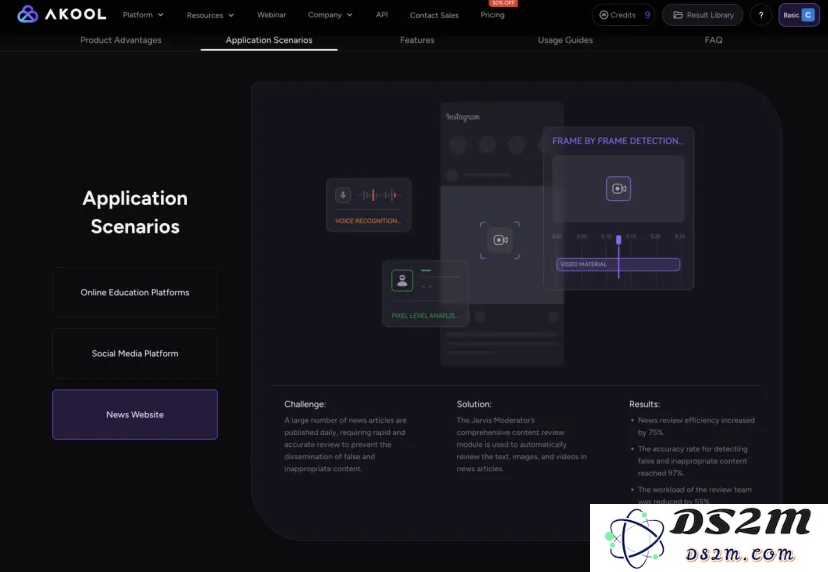
Task: Click the "Solution:" heading
Action: point(474,404)
